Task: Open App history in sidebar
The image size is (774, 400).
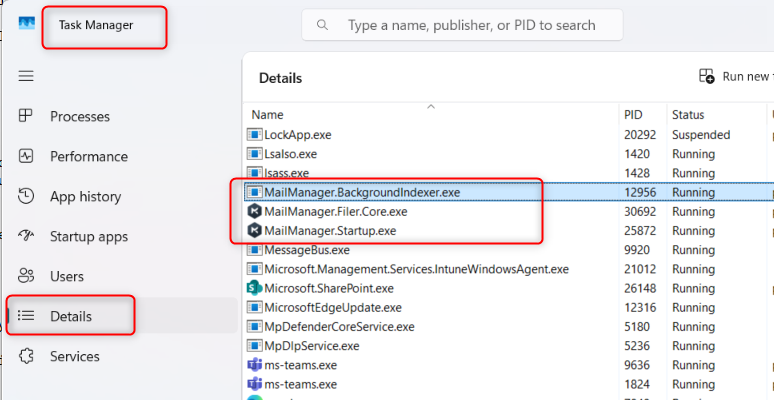Action: (x=86, y=196)
